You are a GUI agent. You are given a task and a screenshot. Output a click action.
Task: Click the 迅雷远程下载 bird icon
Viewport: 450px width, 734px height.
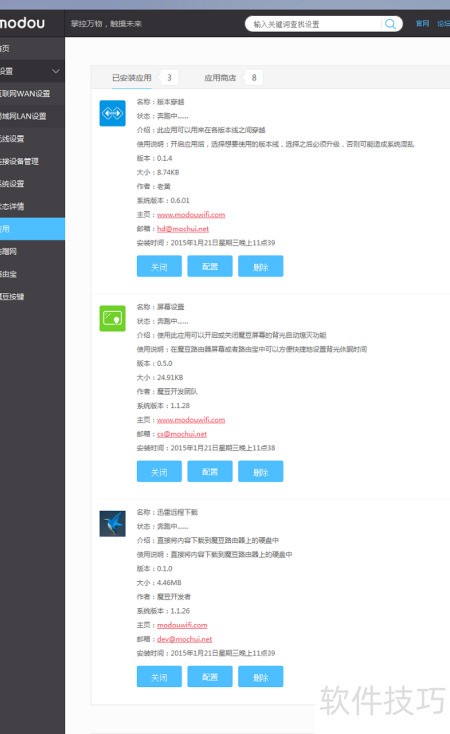pyautogui.click(x=112, y=523)
